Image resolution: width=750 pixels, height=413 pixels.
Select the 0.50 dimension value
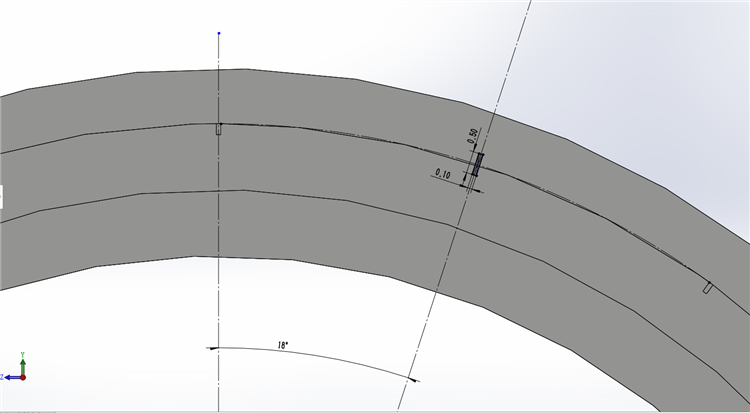click(x=473, y=135)
